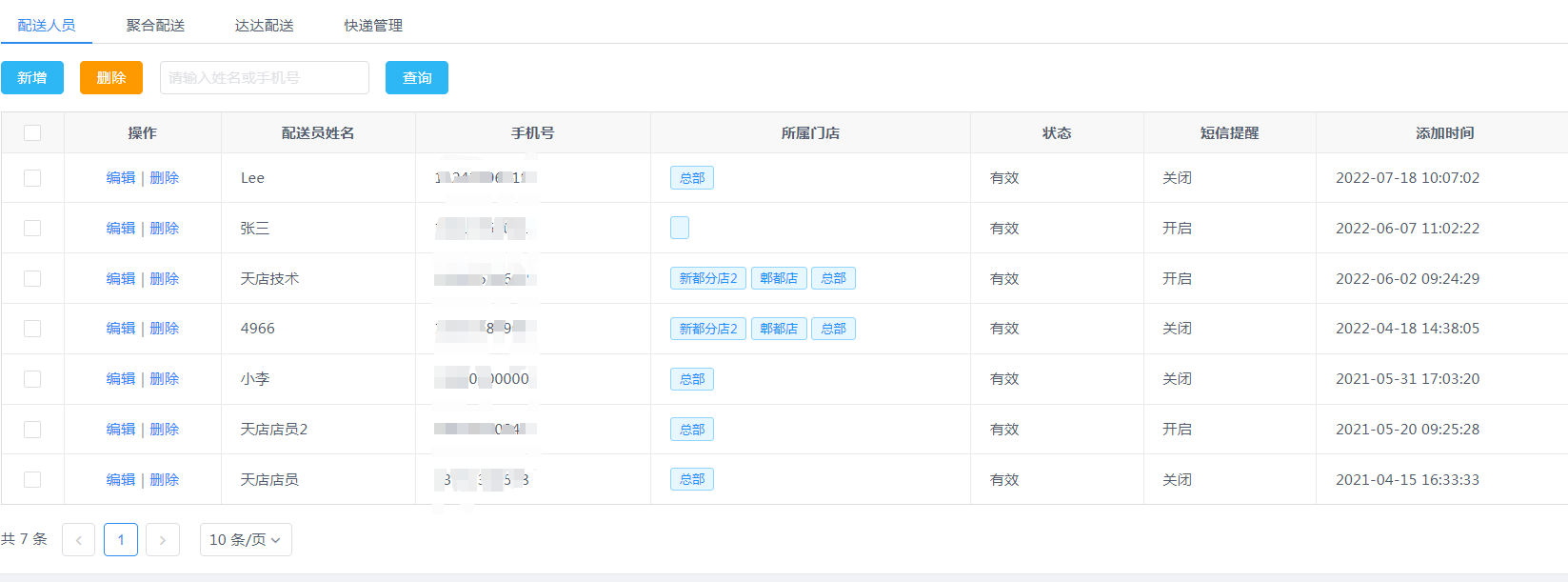Click the 所属门店 column header
The height and width of the screenshot is (582, 1568).
coord(810,133)
